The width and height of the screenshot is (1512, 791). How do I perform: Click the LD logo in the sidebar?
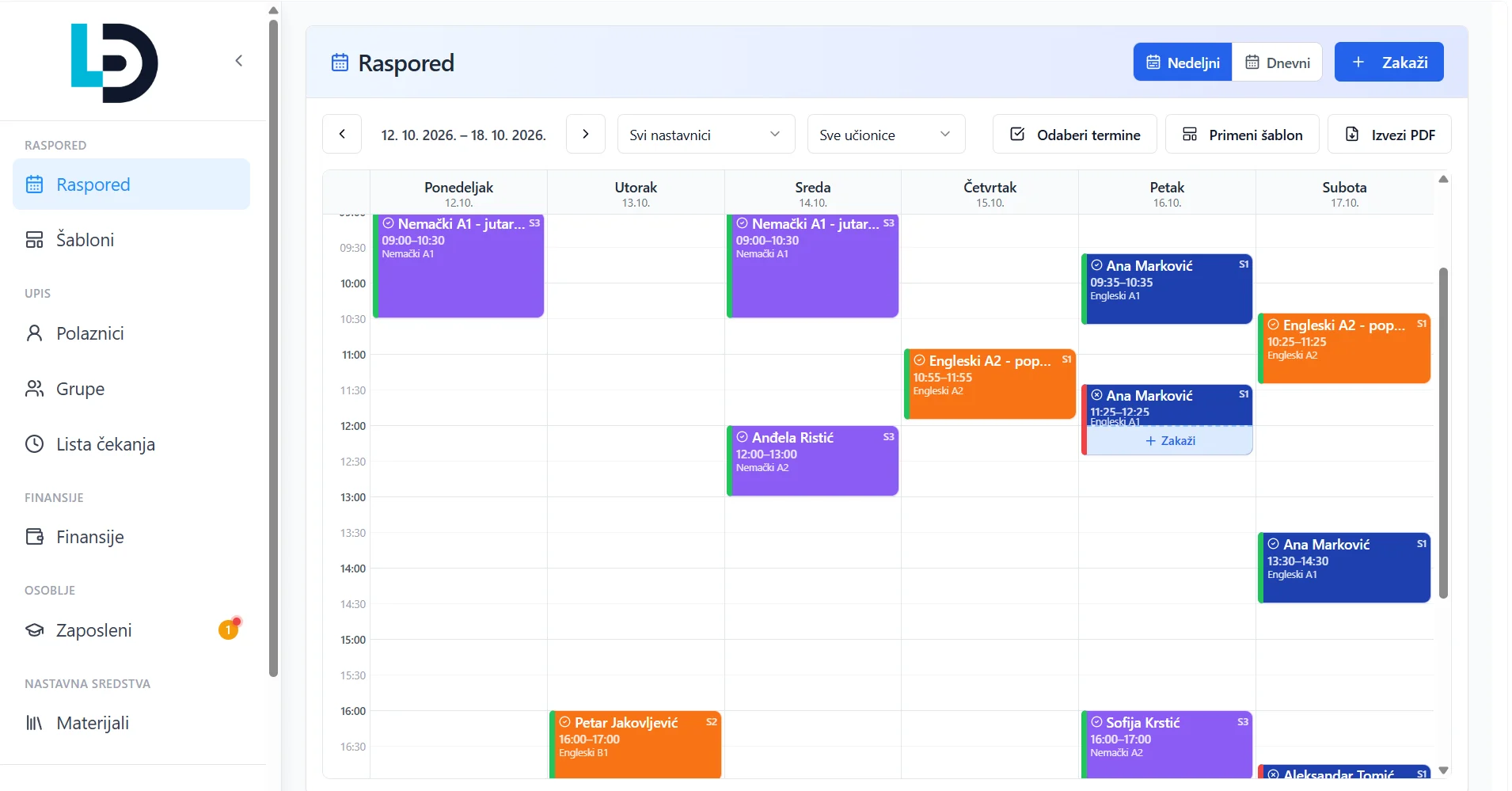pyautogui.click(x=115, y=63)
